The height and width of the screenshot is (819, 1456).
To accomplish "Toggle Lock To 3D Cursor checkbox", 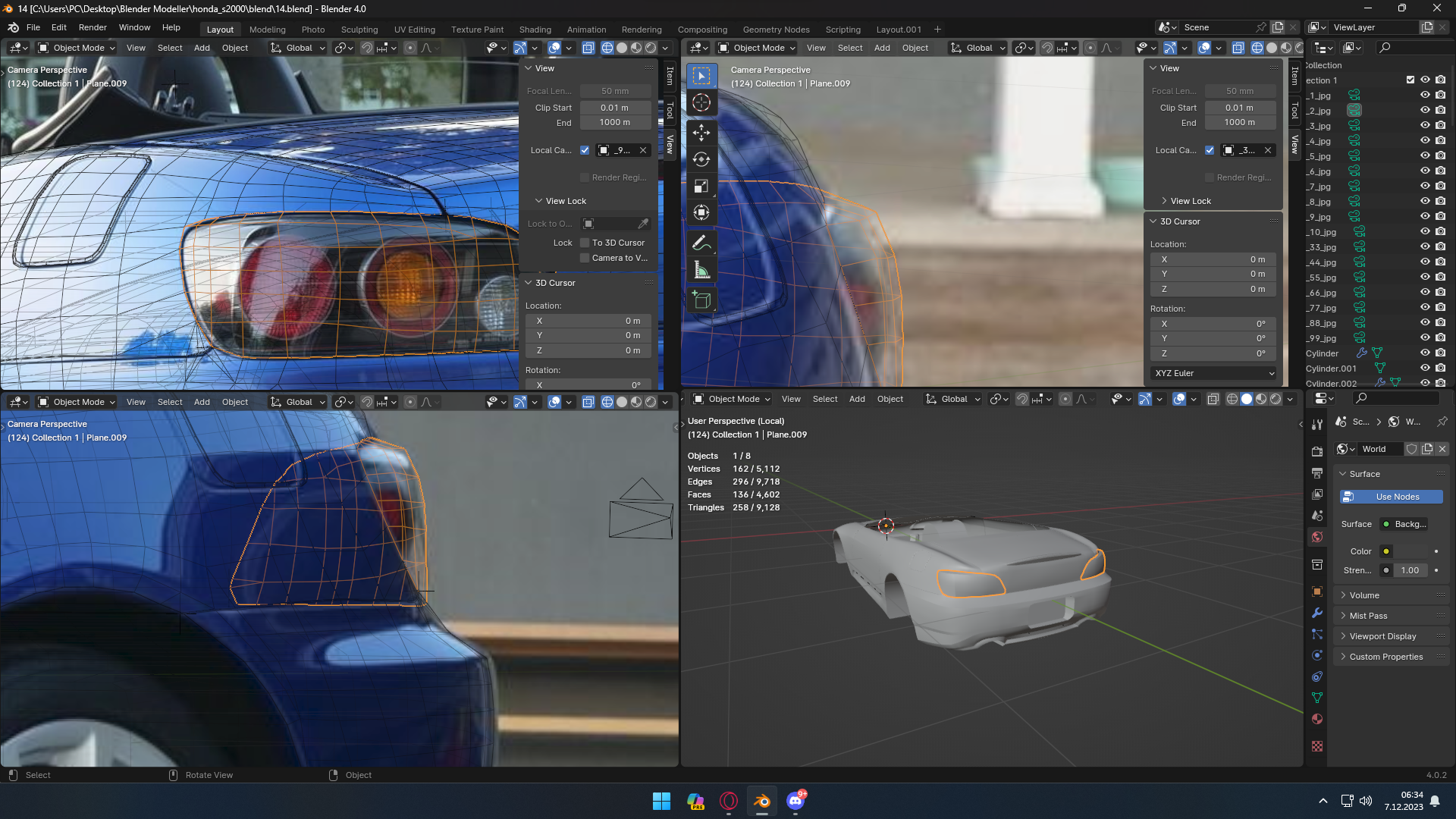I will [585, 243].
